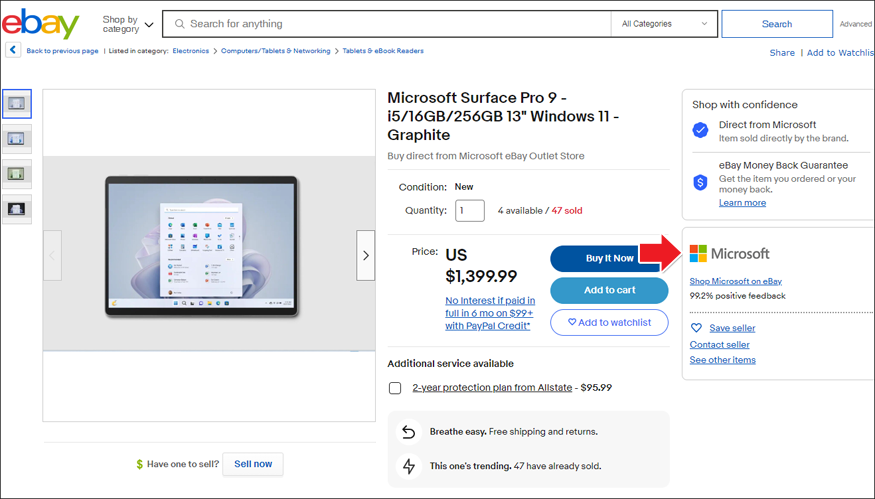Image resolution: width=875 pixels, height=499 pixels.
Task: Click Add to cart
Action: pos(609,290)
